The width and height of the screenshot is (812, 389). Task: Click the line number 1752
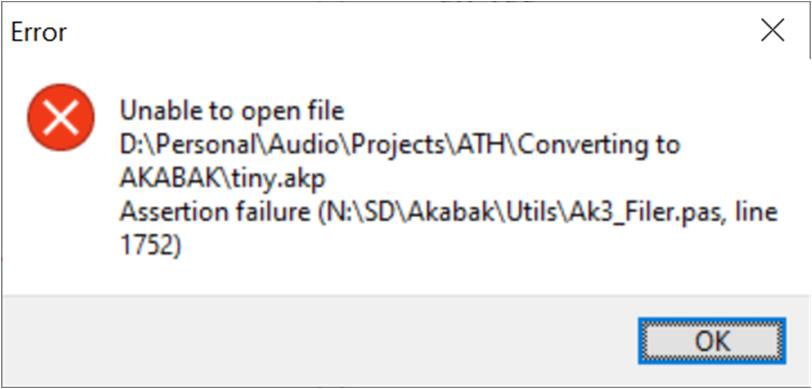pyautogui.click(x=147, y=247)
